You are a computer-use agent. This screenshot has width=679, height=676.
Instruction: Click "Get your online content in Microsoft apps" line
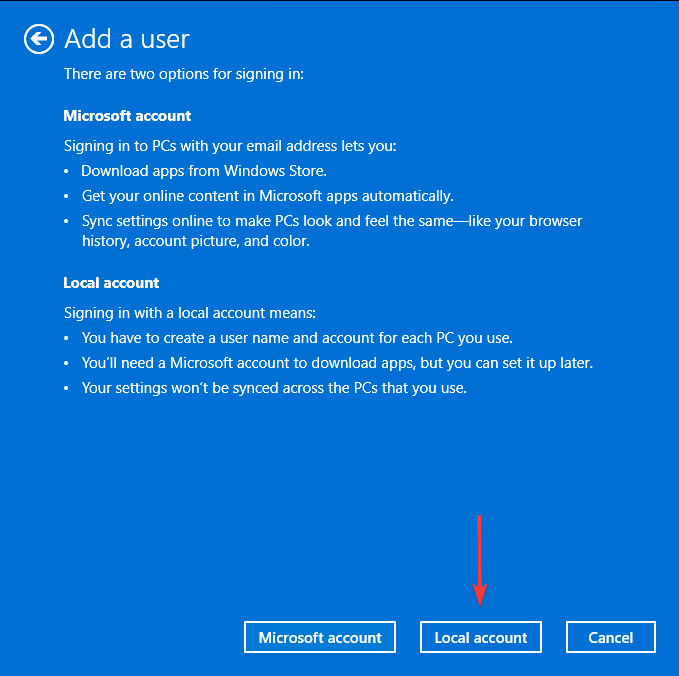268,196
